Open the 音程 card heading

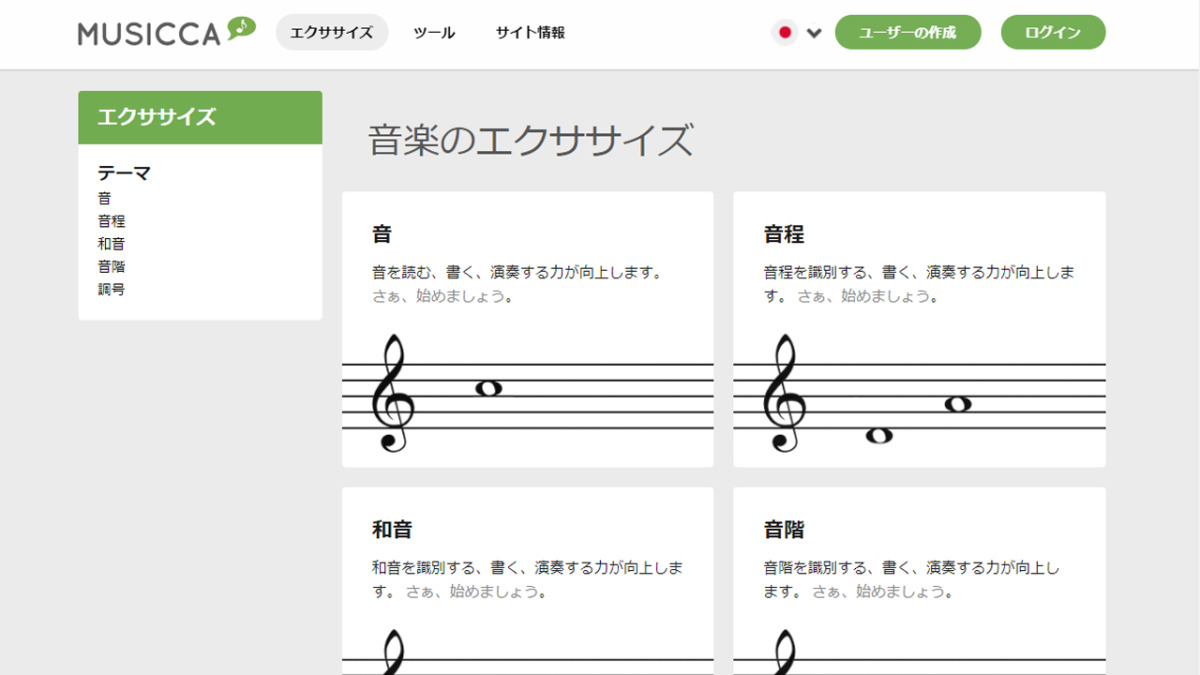point(784,234)
